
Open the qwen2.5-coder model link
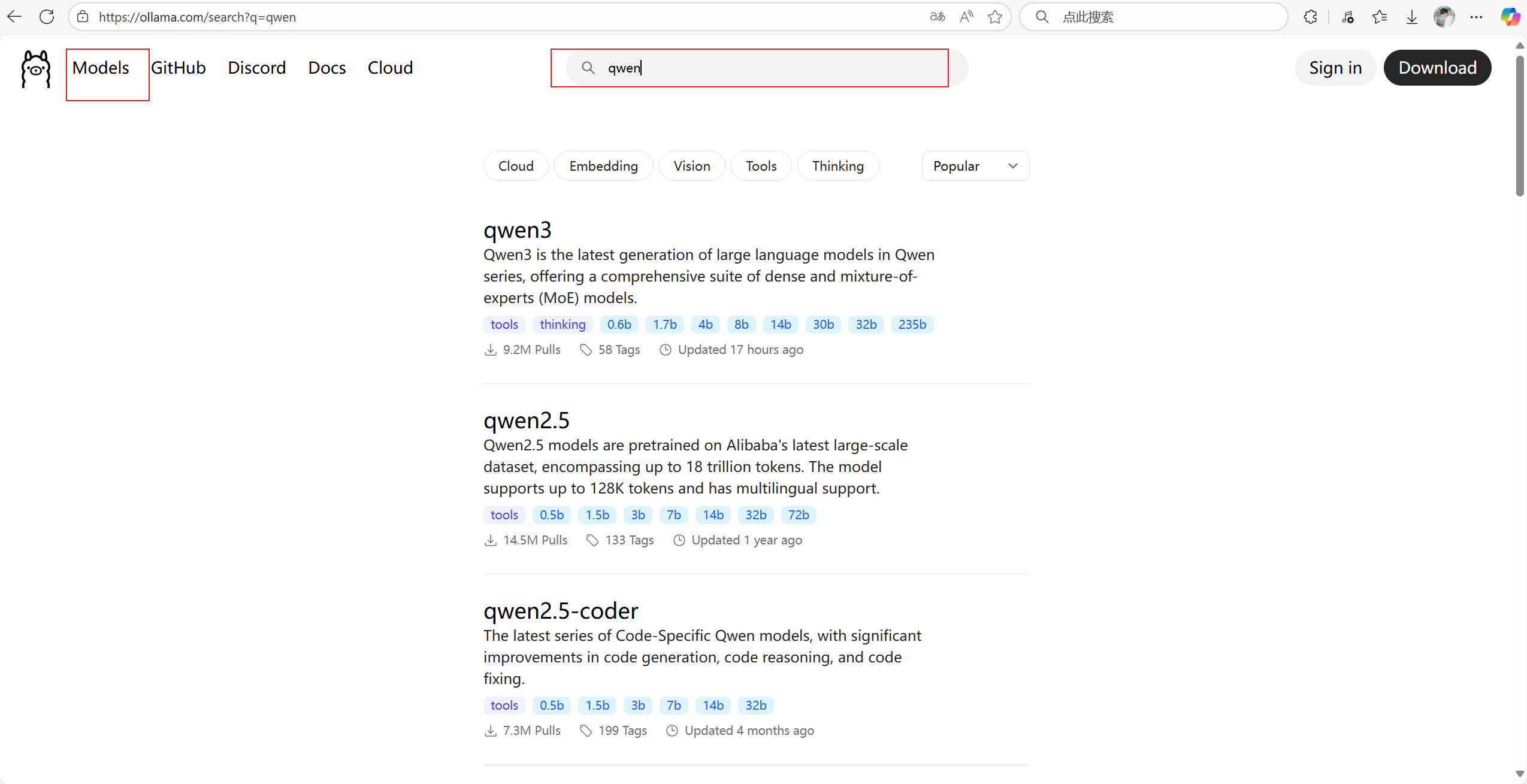pos(561,610)
